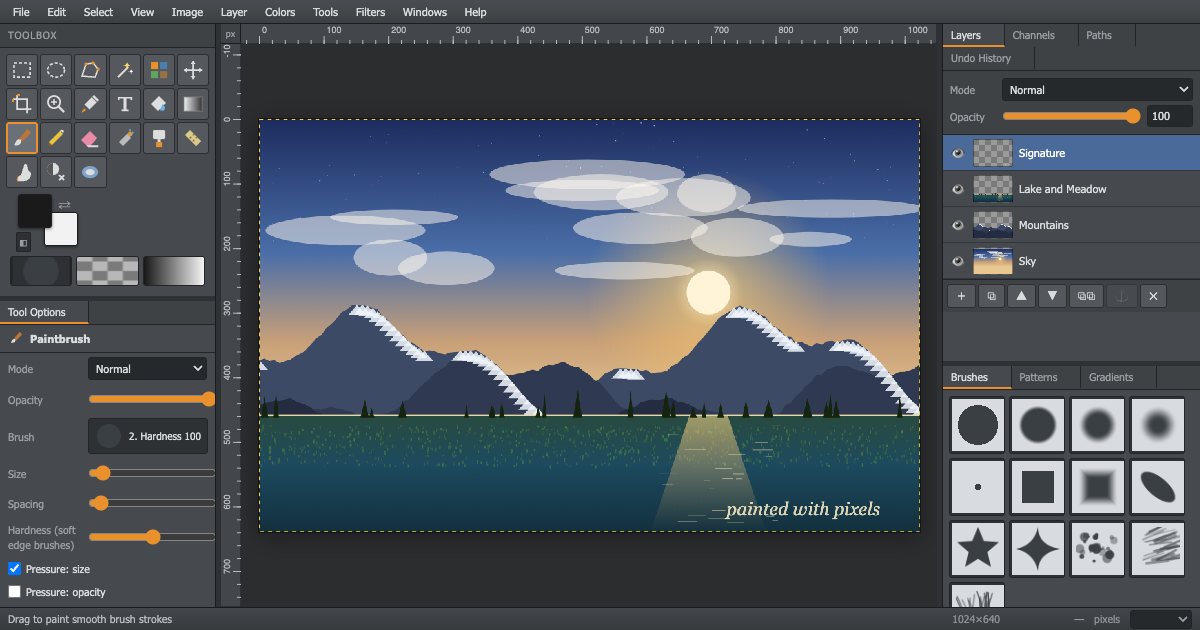Click the black foreground color swatch
The width and height of the screenshot is (1200, 630).
pos(34,210)
